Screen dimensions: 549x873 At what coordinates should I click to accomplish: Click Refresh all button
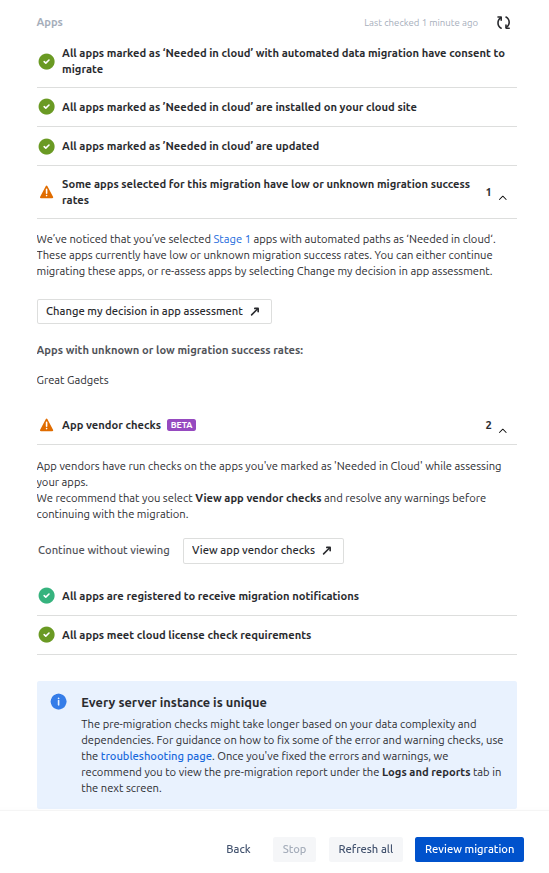pyautogui.click(x=366, y=849)
